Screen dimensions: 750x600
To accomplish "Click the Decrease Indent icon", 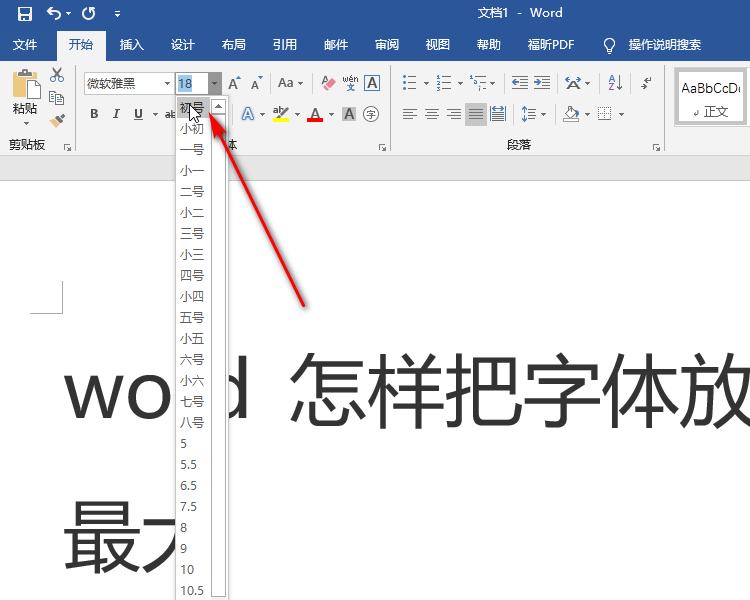I will click(520, 83).
